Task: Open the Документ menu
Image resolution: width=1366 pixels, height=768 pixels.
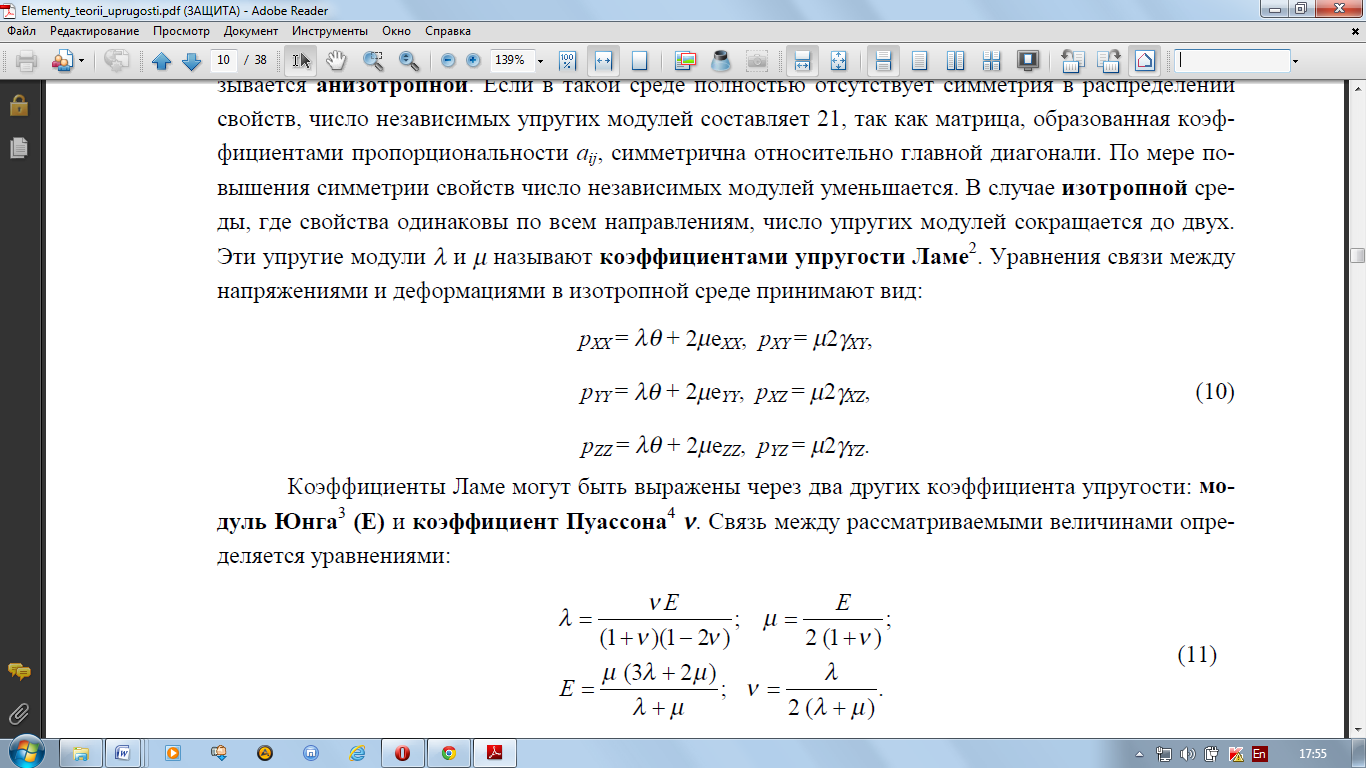Action: [x=251, y=31]
